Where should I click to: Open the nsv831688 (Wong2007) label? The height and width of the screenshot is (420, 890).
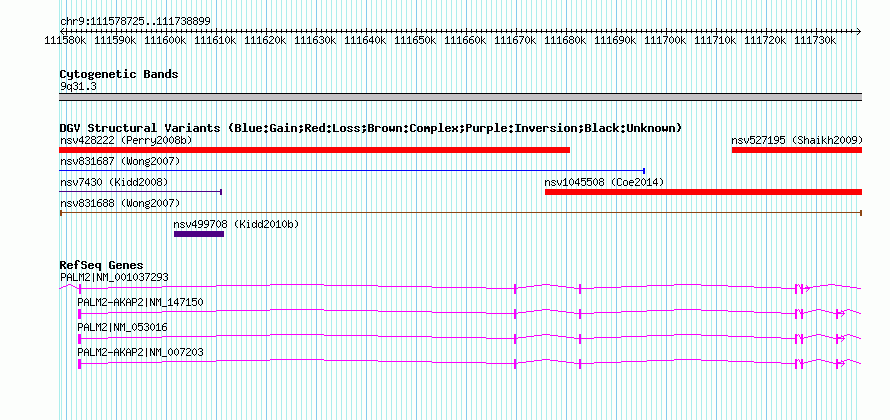pos(120,203)
